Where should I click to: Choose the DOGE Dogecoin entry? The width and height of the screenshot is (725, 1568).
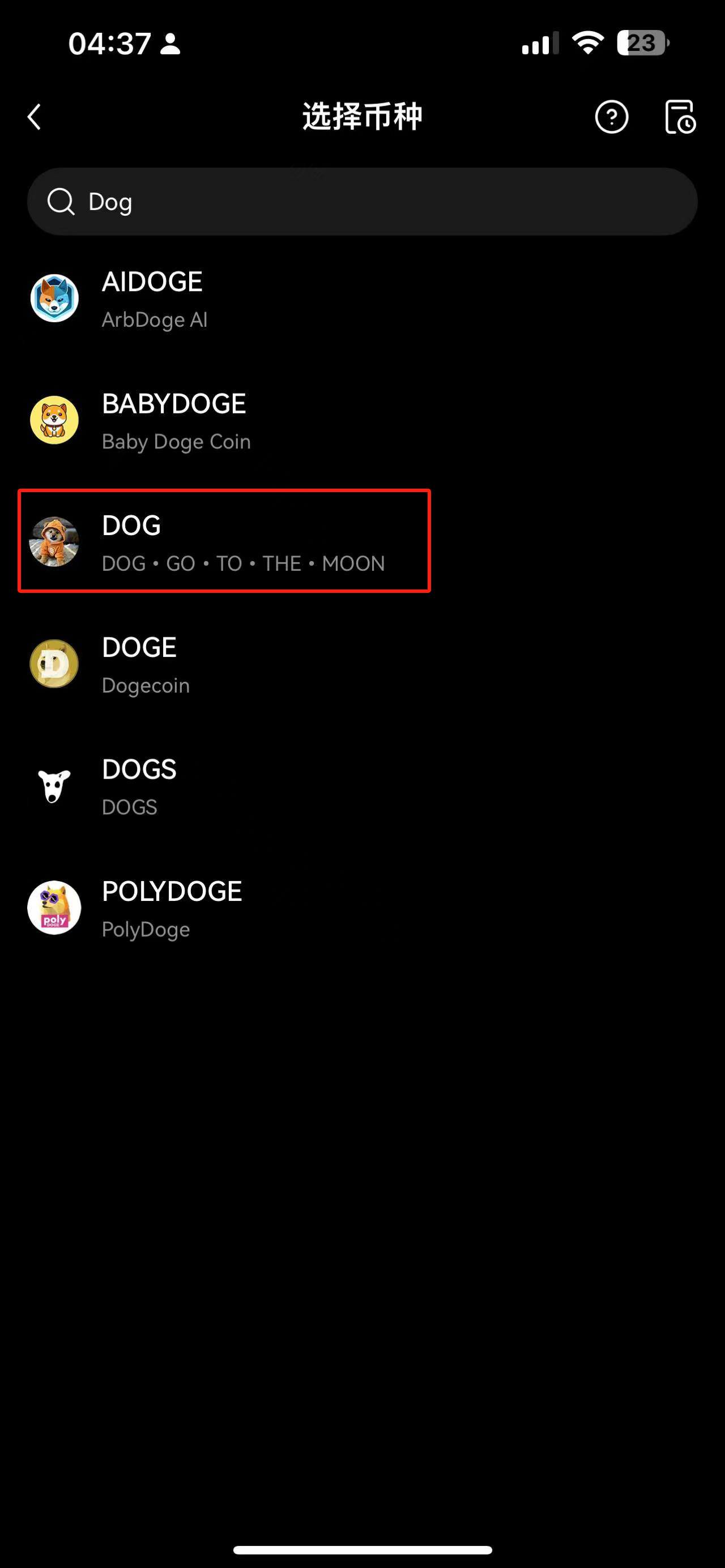362,664
